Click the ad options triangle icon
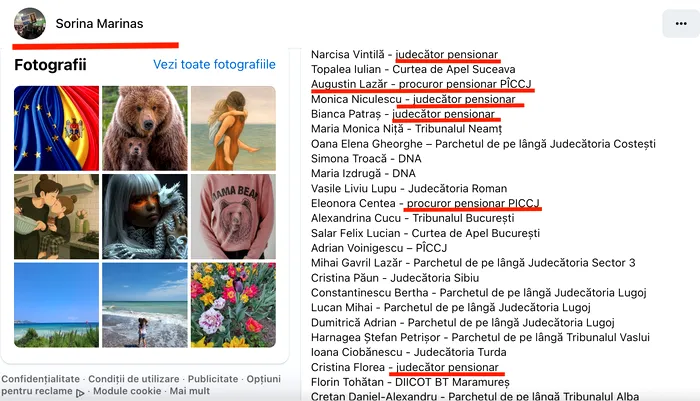Image resolution: width=700 pixels, height=401 pixels. pyautogui.click(x=80, y=393)
